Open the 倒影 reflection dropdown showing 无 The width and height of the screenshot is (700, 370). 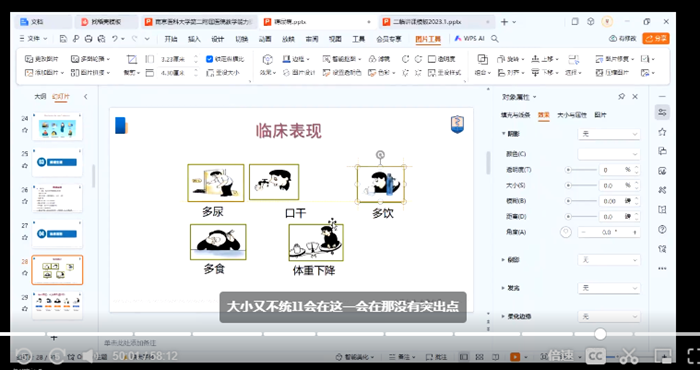tap(608, 260)
